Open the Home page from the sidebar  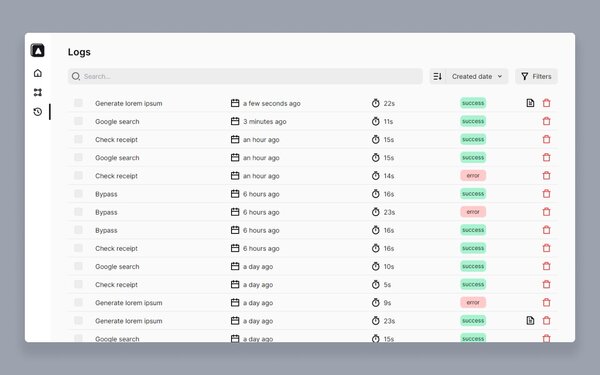point(38,73)
